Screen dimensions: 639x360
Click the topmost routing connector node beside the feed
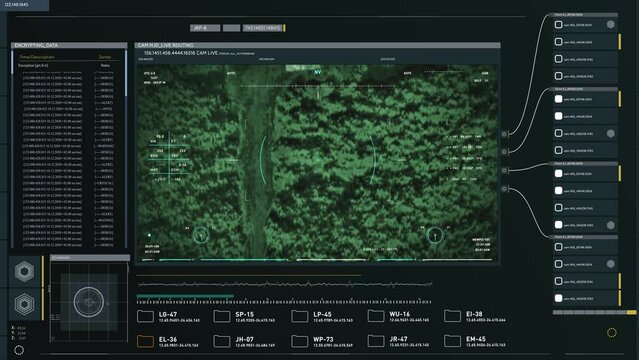[505, 134]
